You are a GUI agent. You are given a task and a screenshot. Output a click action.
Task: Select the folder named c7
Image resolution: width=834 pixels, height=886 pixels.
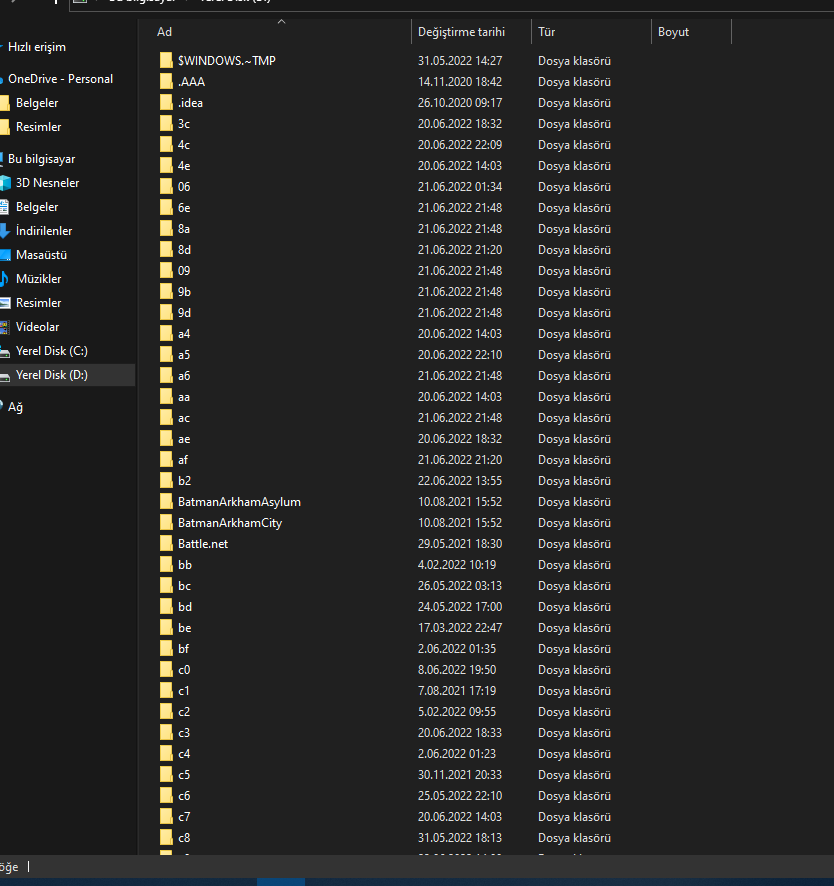pyautogui.click(x=184, y=816)
